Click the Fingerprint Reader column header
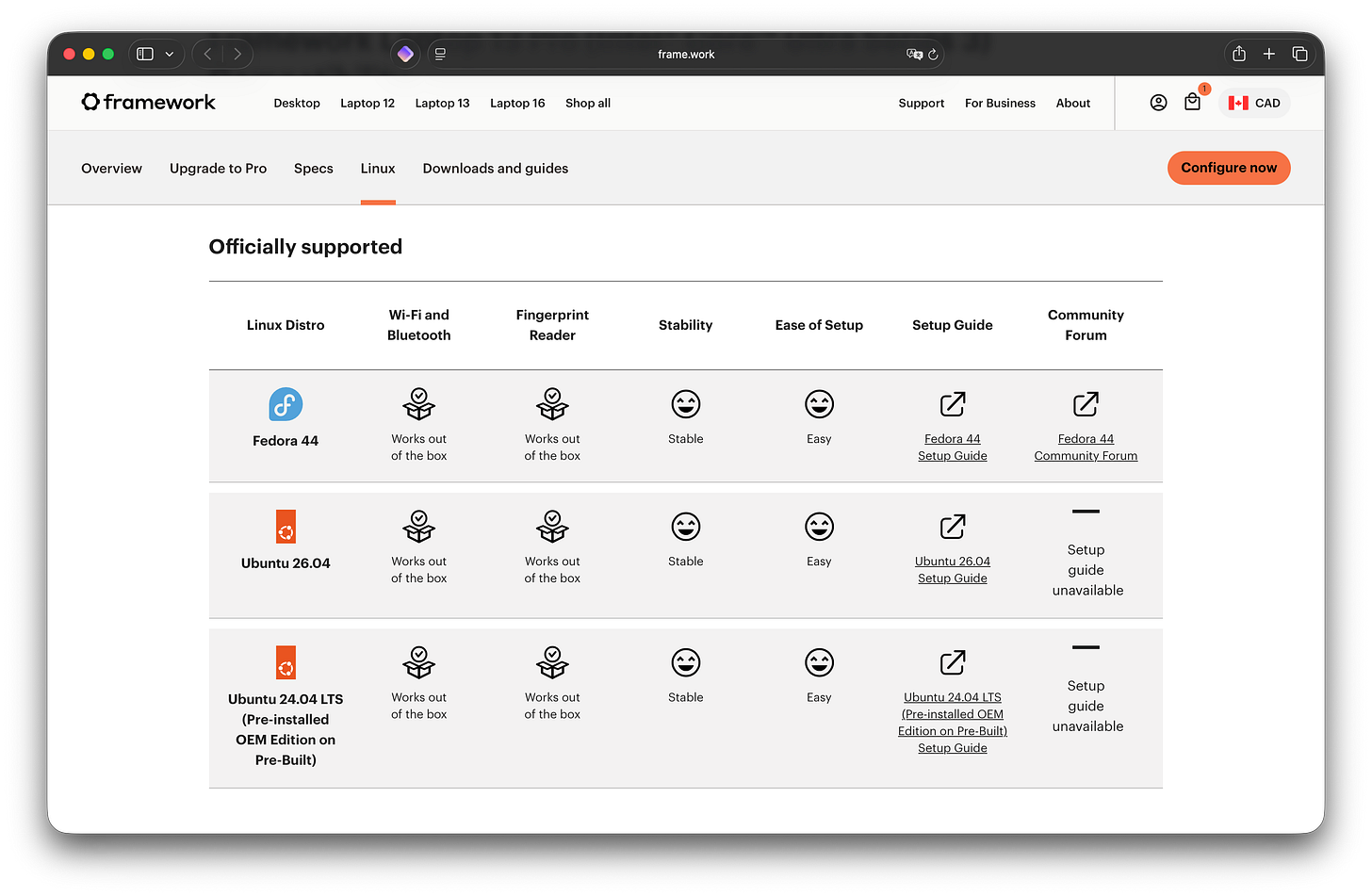 [552, 325]
